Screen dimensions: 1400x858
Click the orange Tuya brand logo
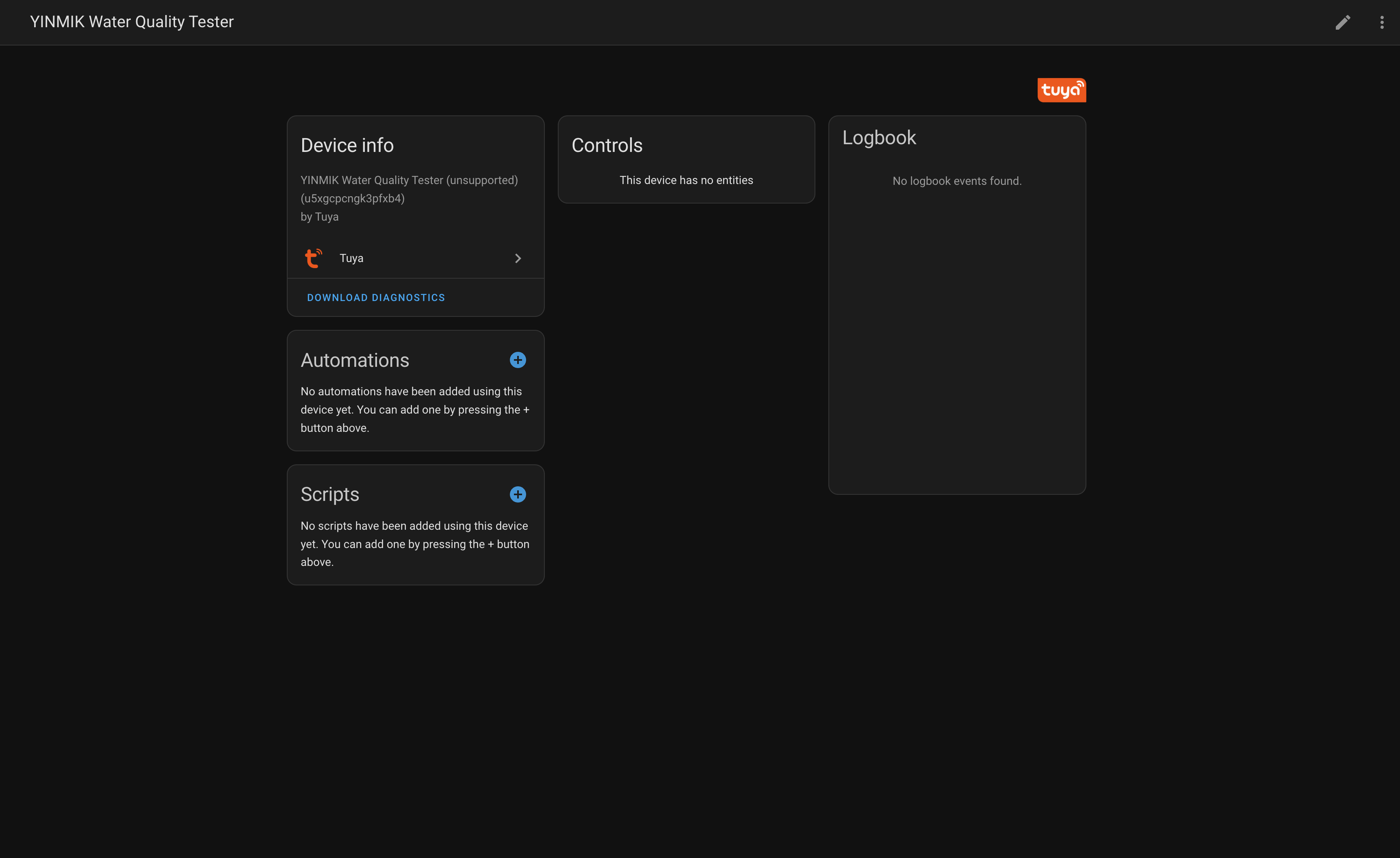1061,90
